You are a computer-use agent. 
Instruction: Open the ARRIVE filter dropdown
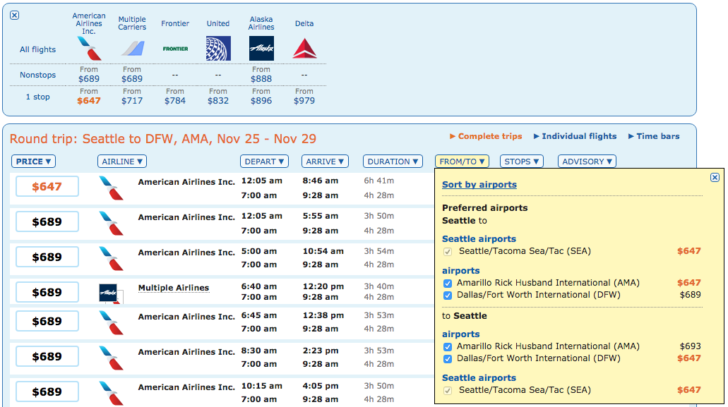click(325, 162)
